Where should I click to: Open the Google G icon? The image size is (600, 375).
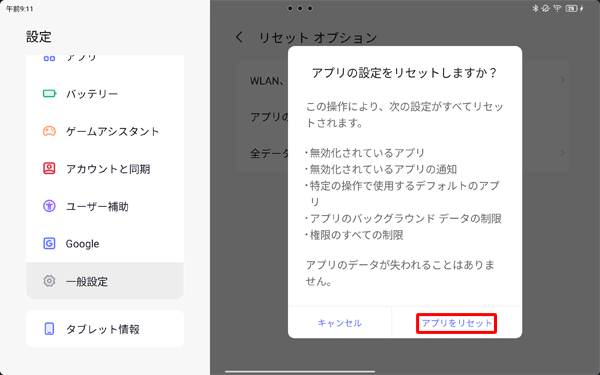pos(49,243)
